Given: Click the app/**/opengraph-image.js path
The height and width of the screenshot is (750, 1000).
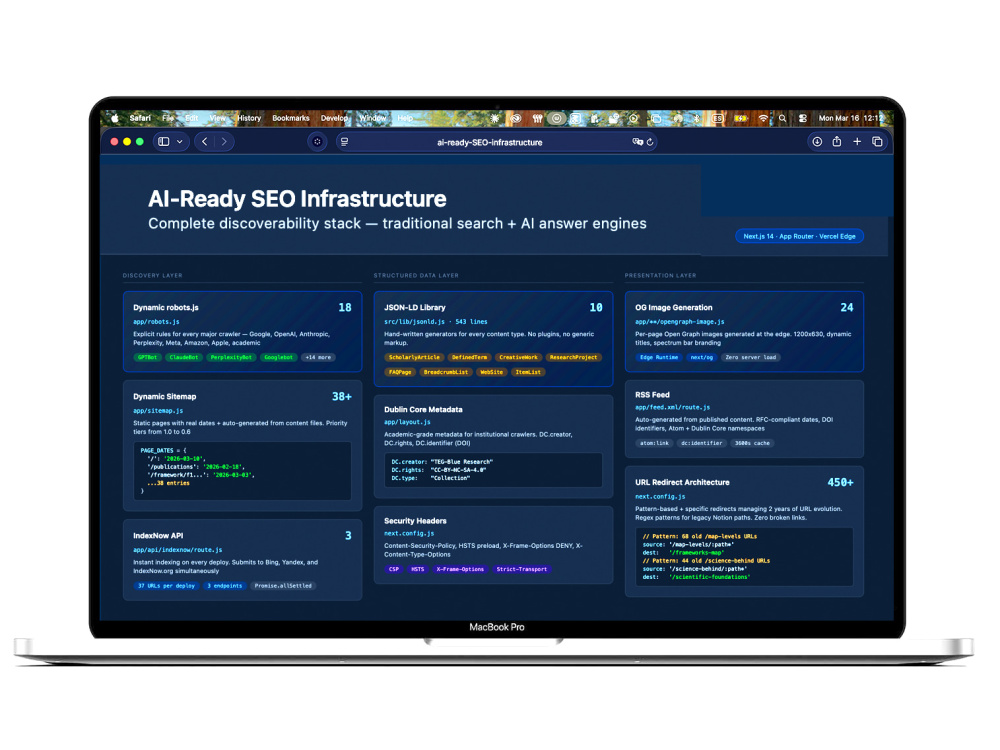Looking at the screenshot, I should click(x=679, y=321).
